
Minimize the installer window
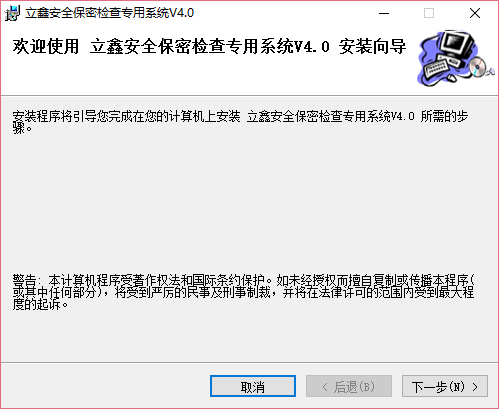[384, 13]
